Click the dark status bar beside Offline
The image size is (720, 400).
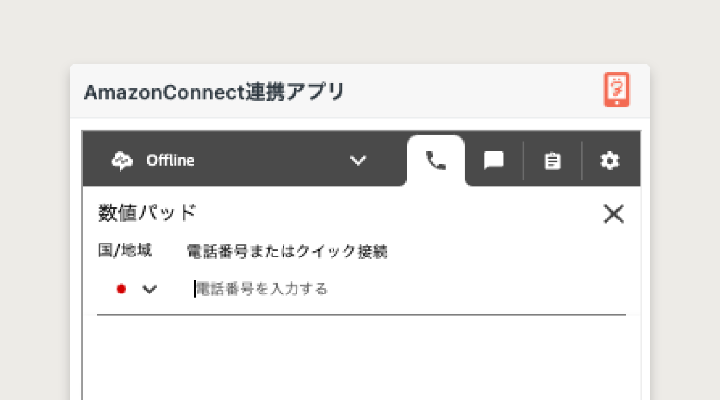[270, 160]
